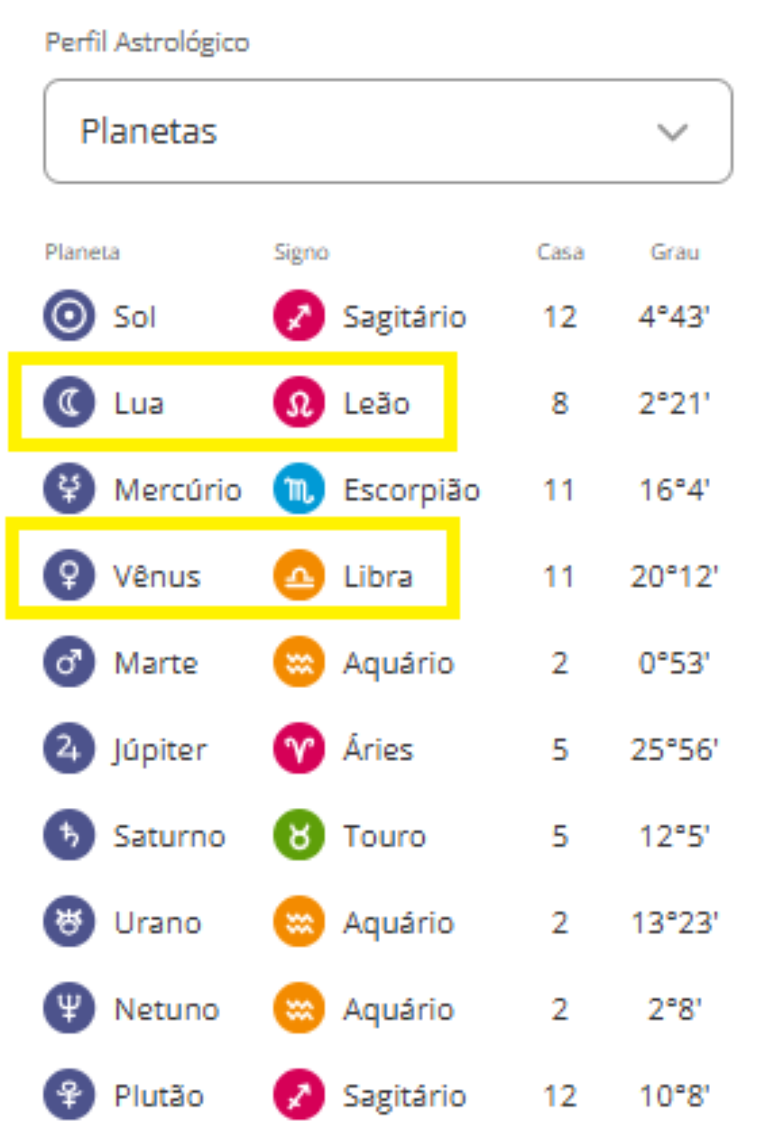Select the Mercúrio planet icon
This screenshot has height=1147, width=774.
click(x=69, y=490)
